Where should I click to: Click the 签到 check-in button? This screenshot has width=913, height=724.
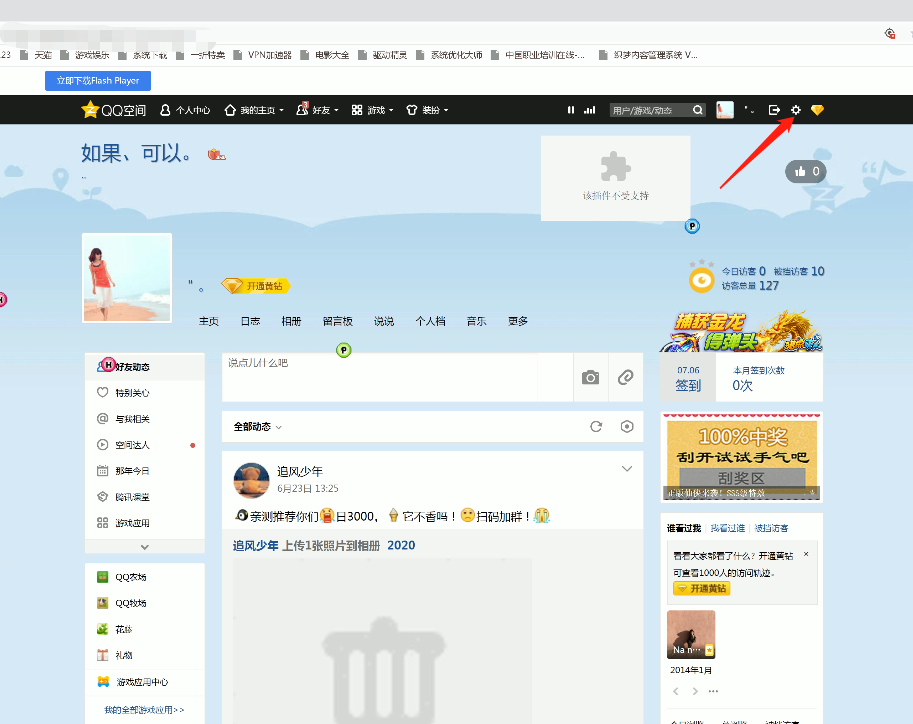[688, 379]
